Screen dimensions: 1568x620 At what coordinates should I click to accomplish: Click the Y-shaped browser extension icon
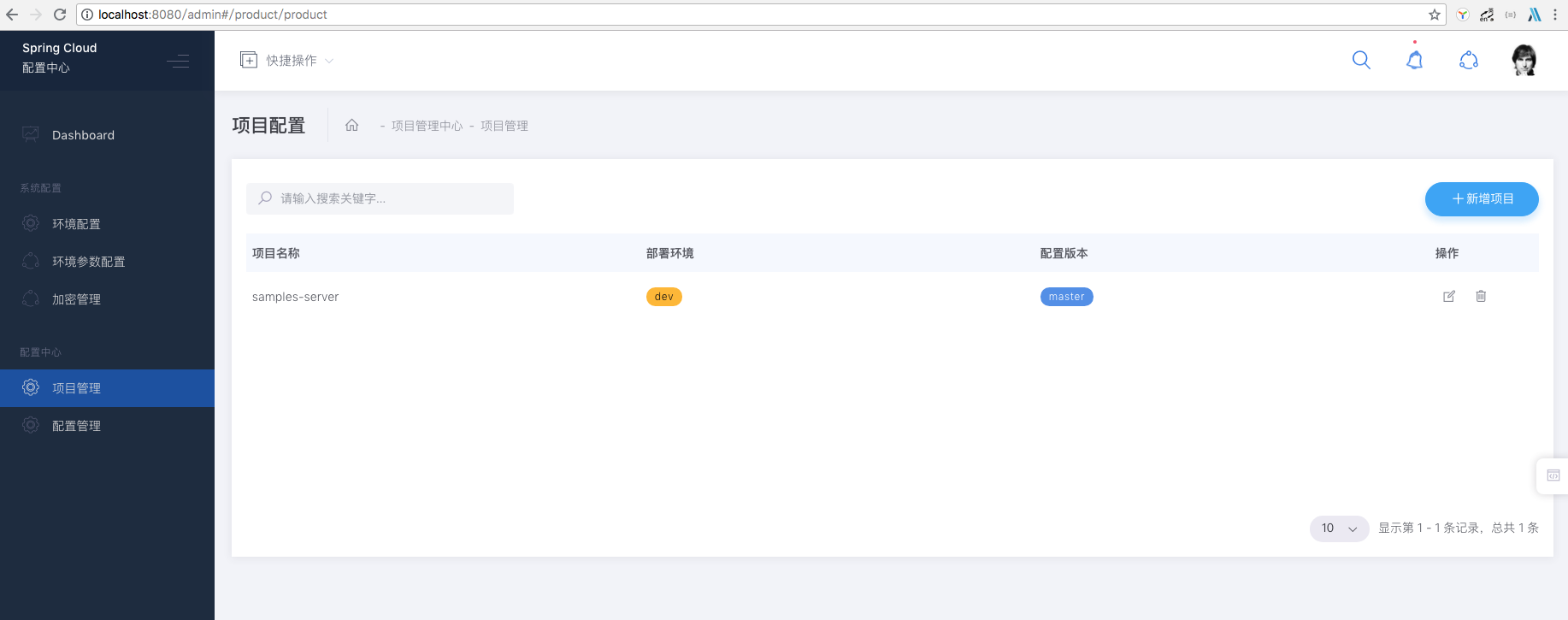(x=1463, y=15)
